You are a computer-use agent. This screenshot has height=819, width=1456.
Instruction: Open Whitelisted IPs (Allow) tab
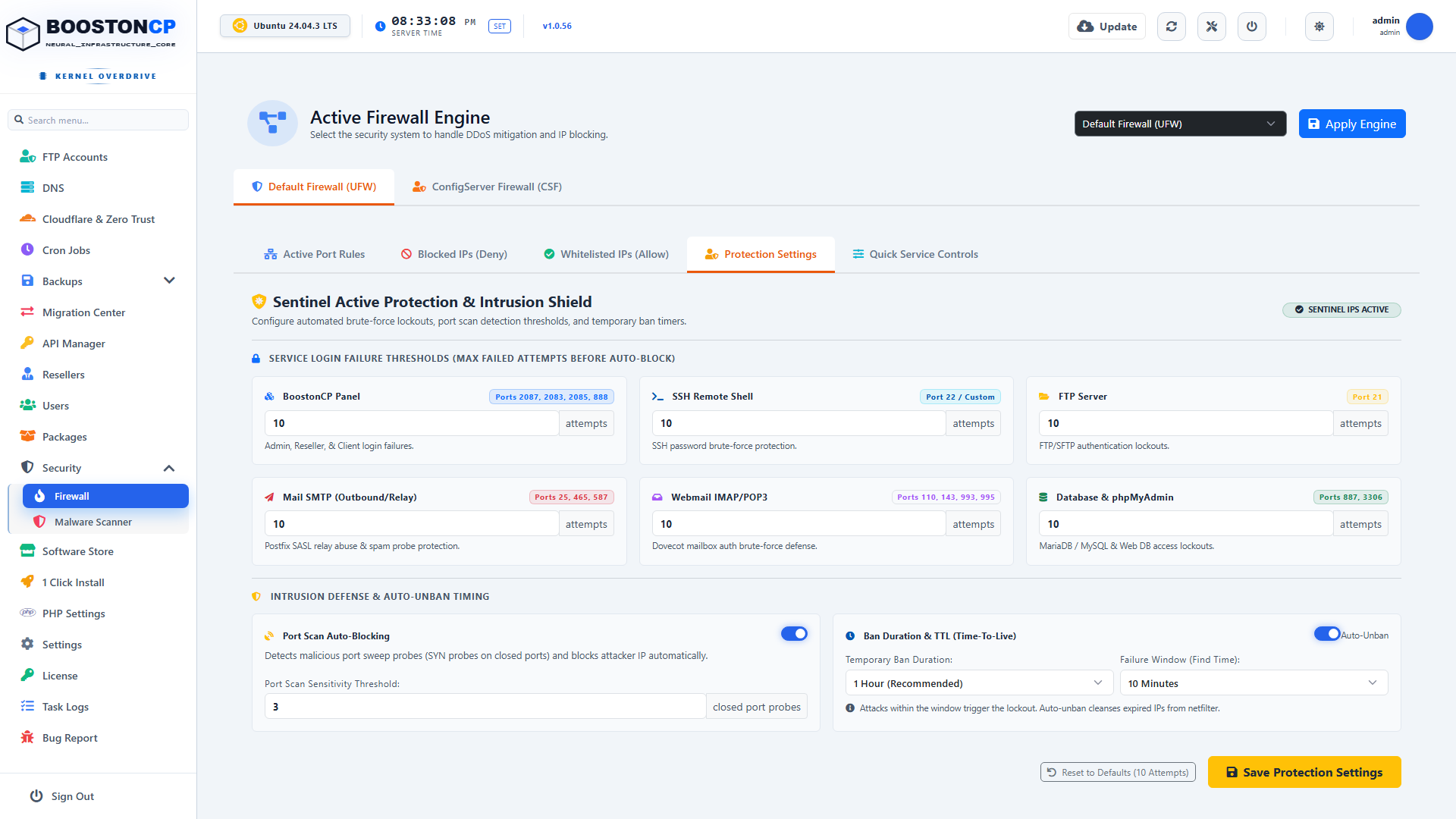click(607, 254)
